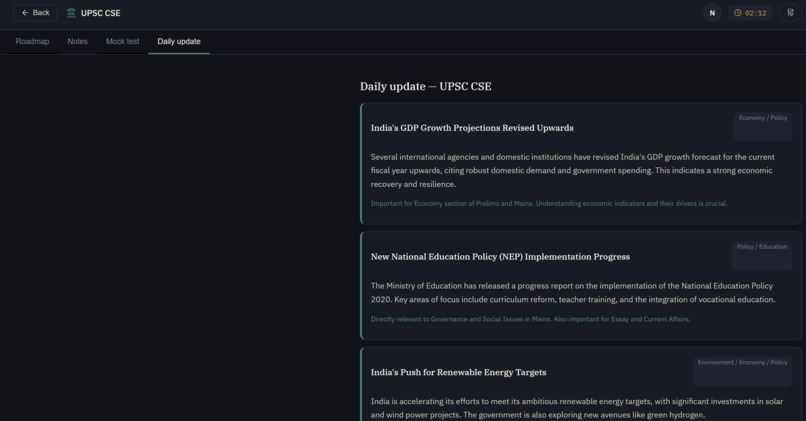
Task: Click the NEP article Mains relevance note
Action: click(530, 319)
